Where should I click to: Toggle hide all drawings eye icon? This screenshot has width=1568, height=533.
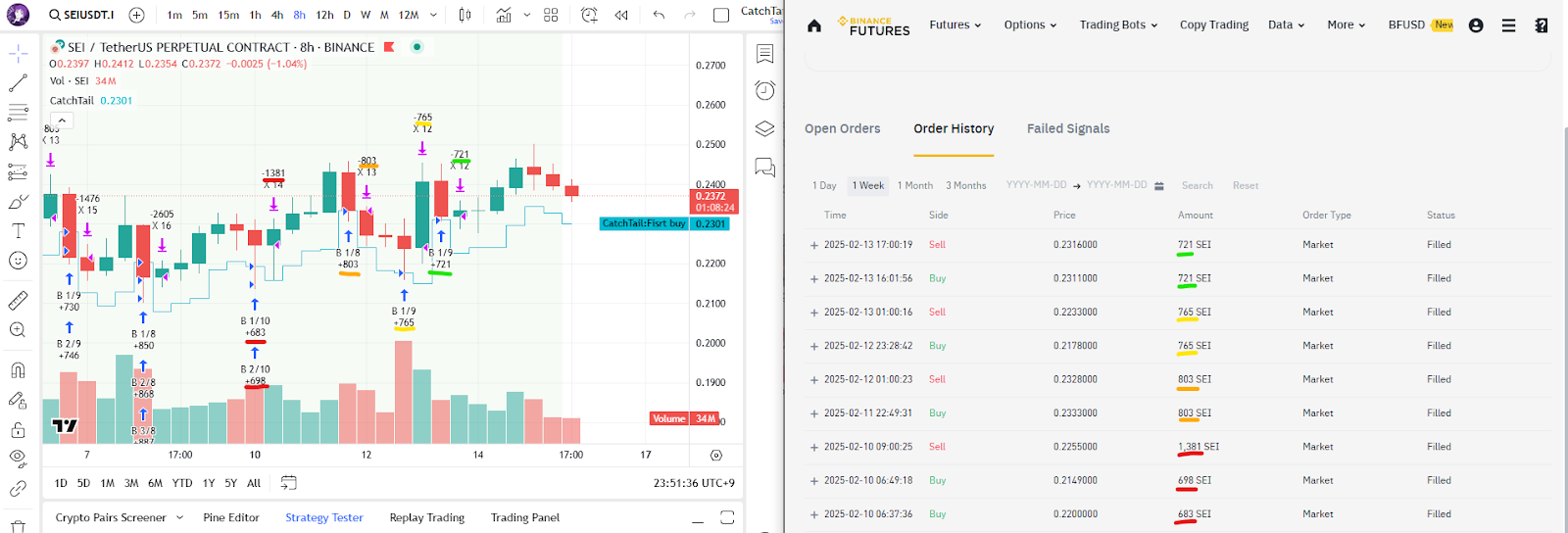point(18,458)
